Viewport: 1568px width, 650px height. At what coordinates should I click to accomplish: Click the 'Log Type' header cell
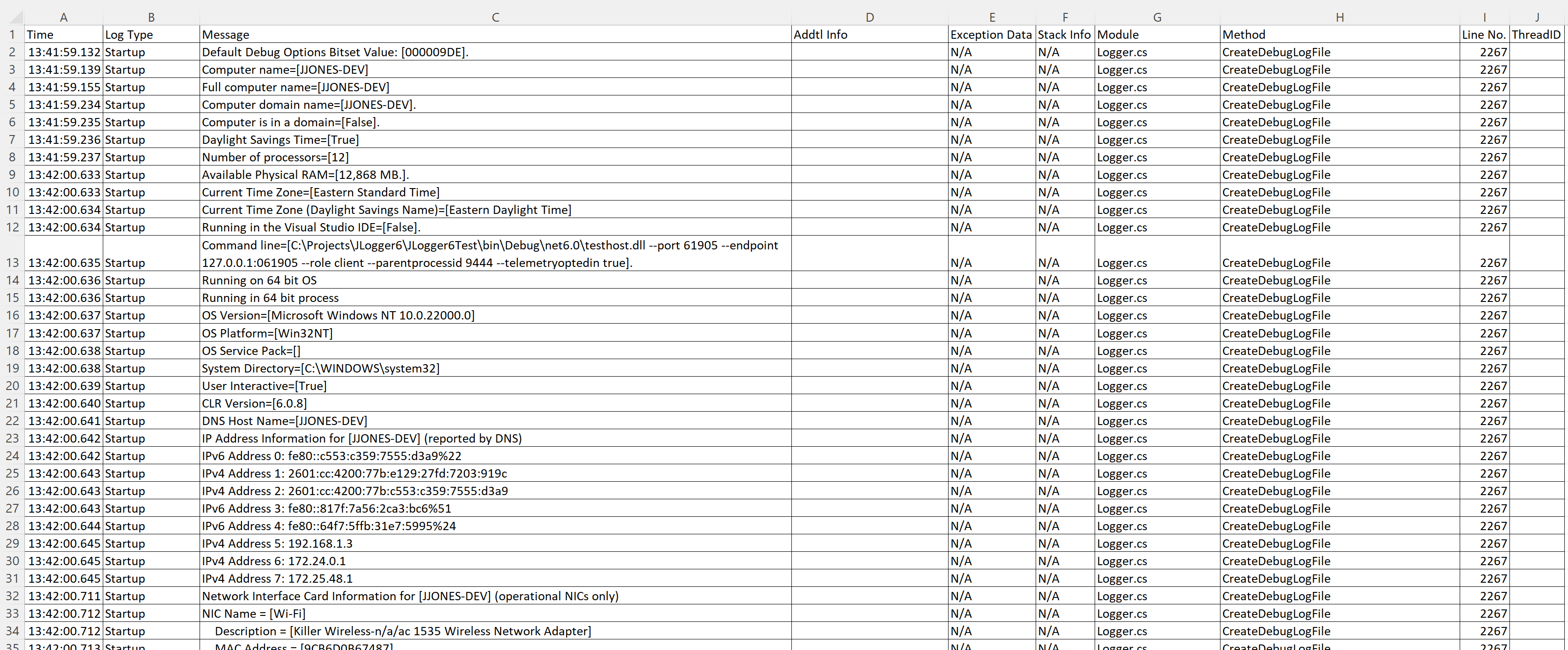(152, 34)
